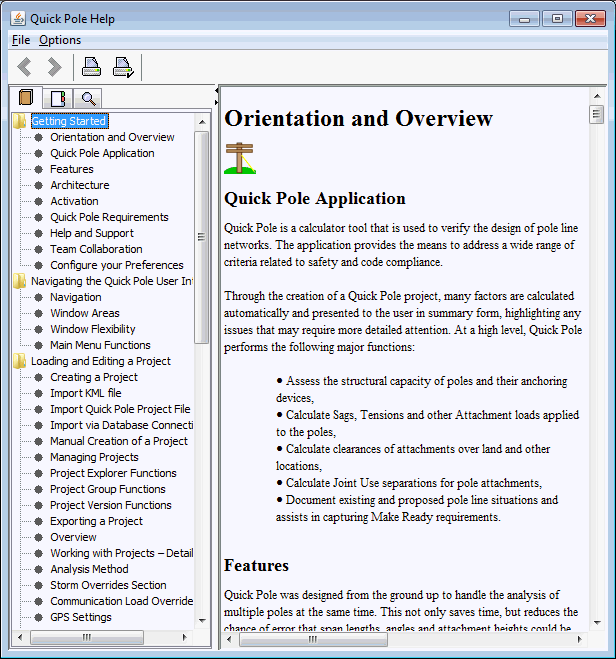
Task: Open Manual Creation of a Project topic
Action: click(119, 441)
